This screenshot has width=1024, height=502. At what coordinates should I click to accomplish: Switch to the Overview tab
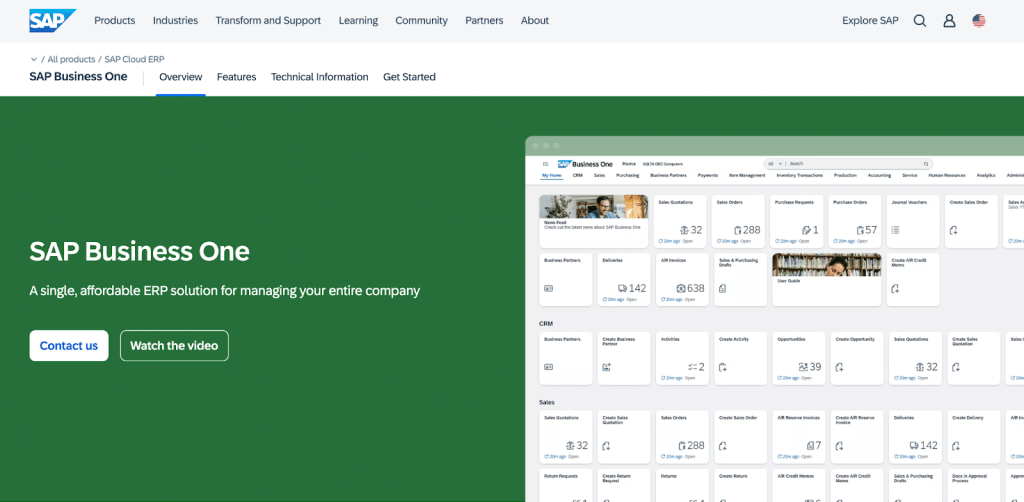(x=181, y=77)
